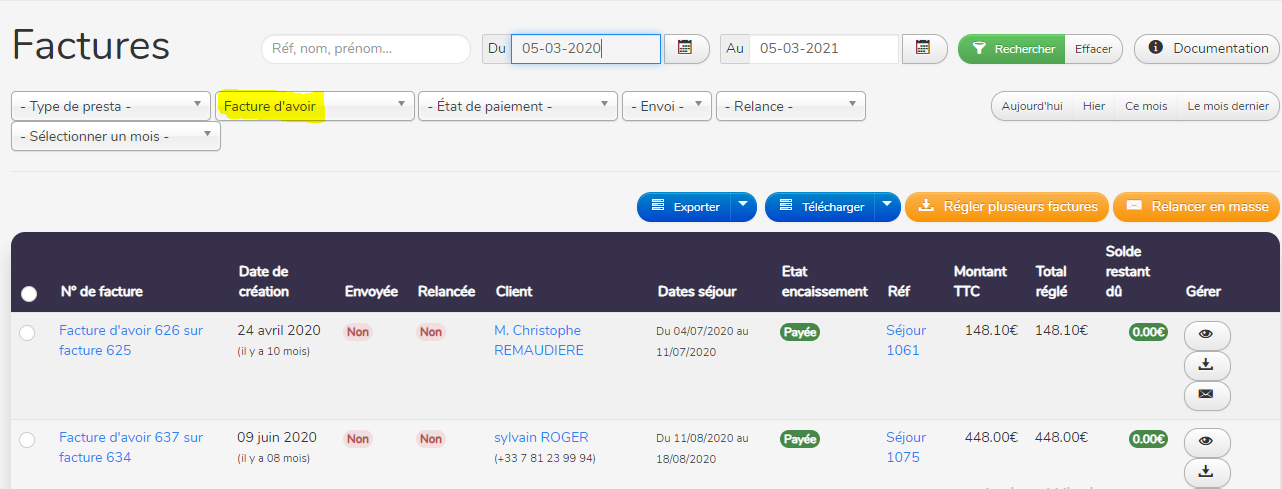
Task: Expand the Type de presta dropdown
Action: coord(110,106)
